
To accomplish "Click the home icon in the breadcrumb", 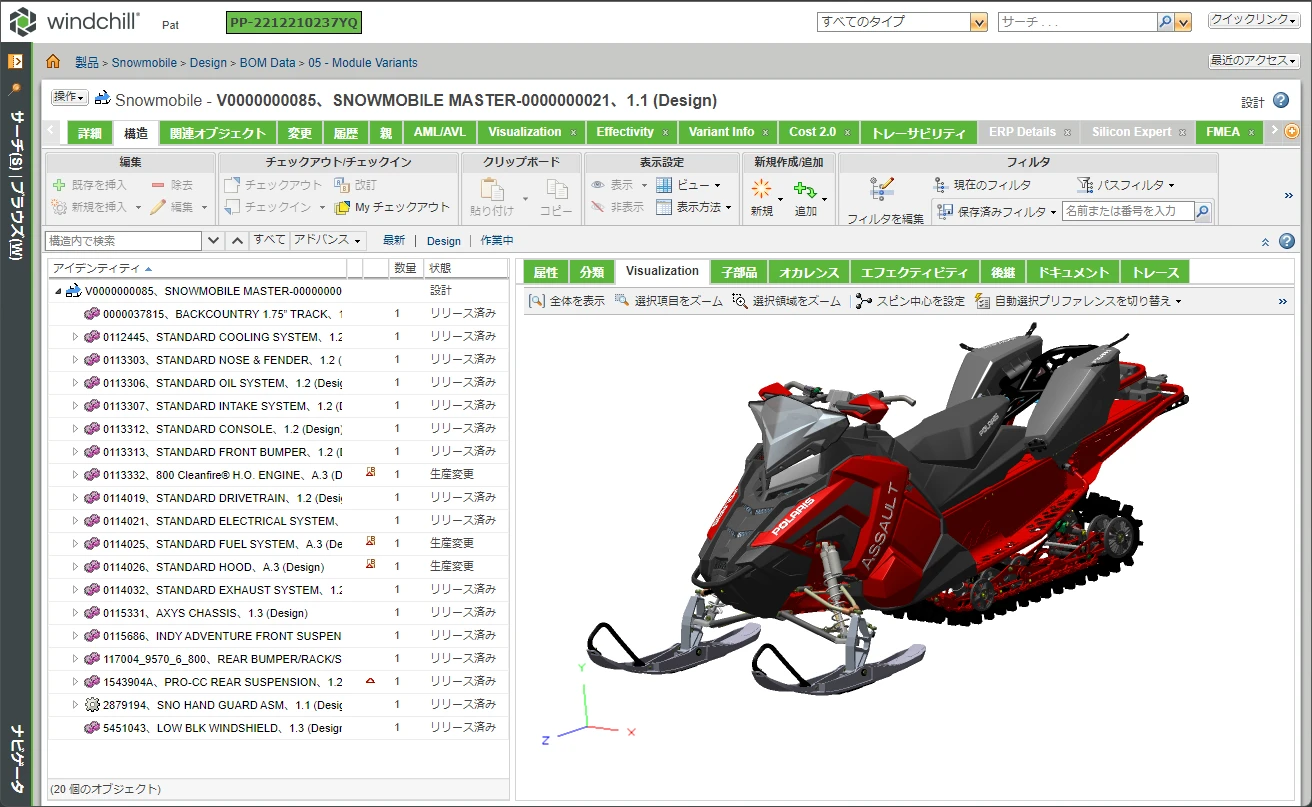I will (53, 62).
